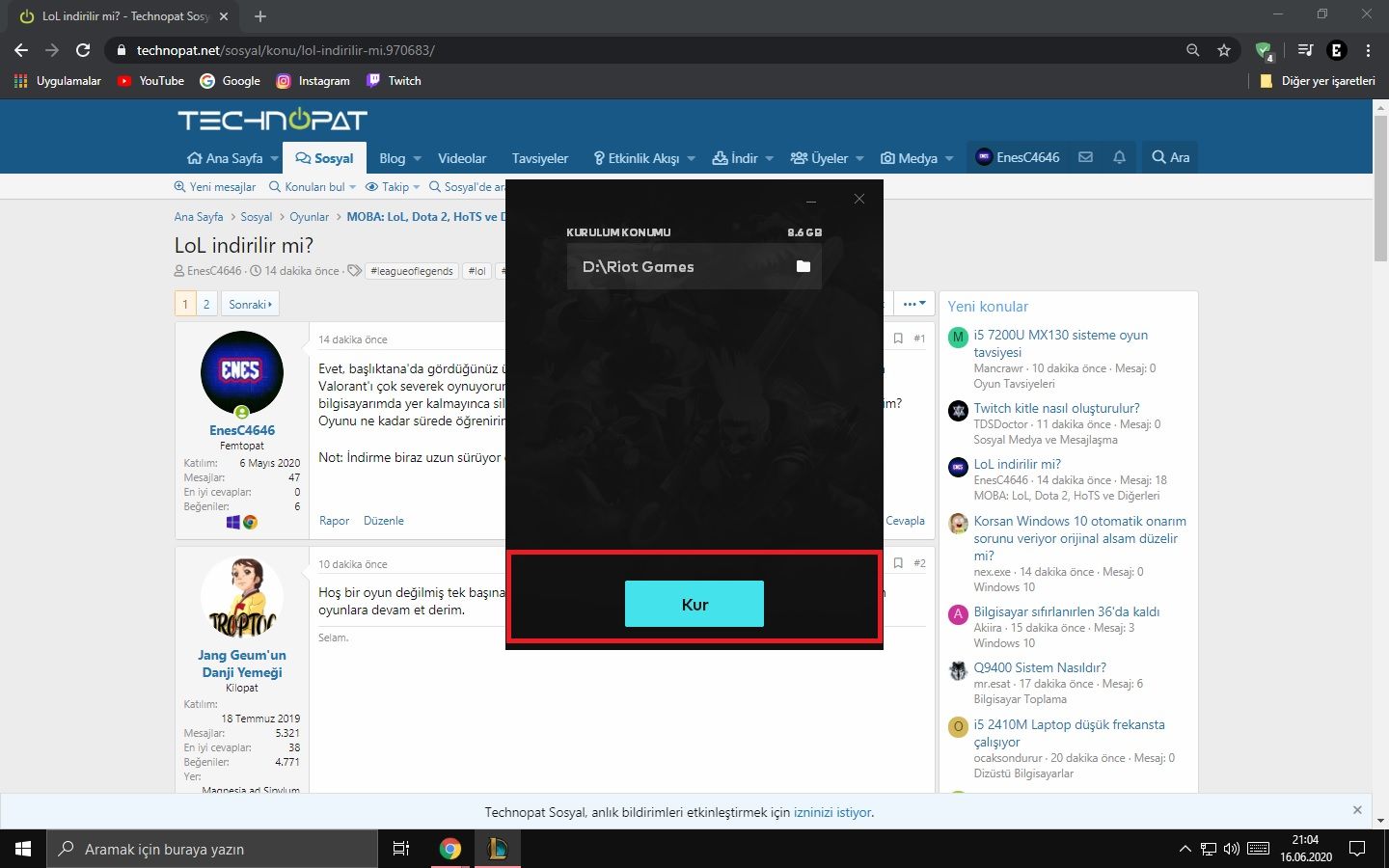1389x868 pixels.
Task: Click Rapor under the first post
Action: coord(334,521)
